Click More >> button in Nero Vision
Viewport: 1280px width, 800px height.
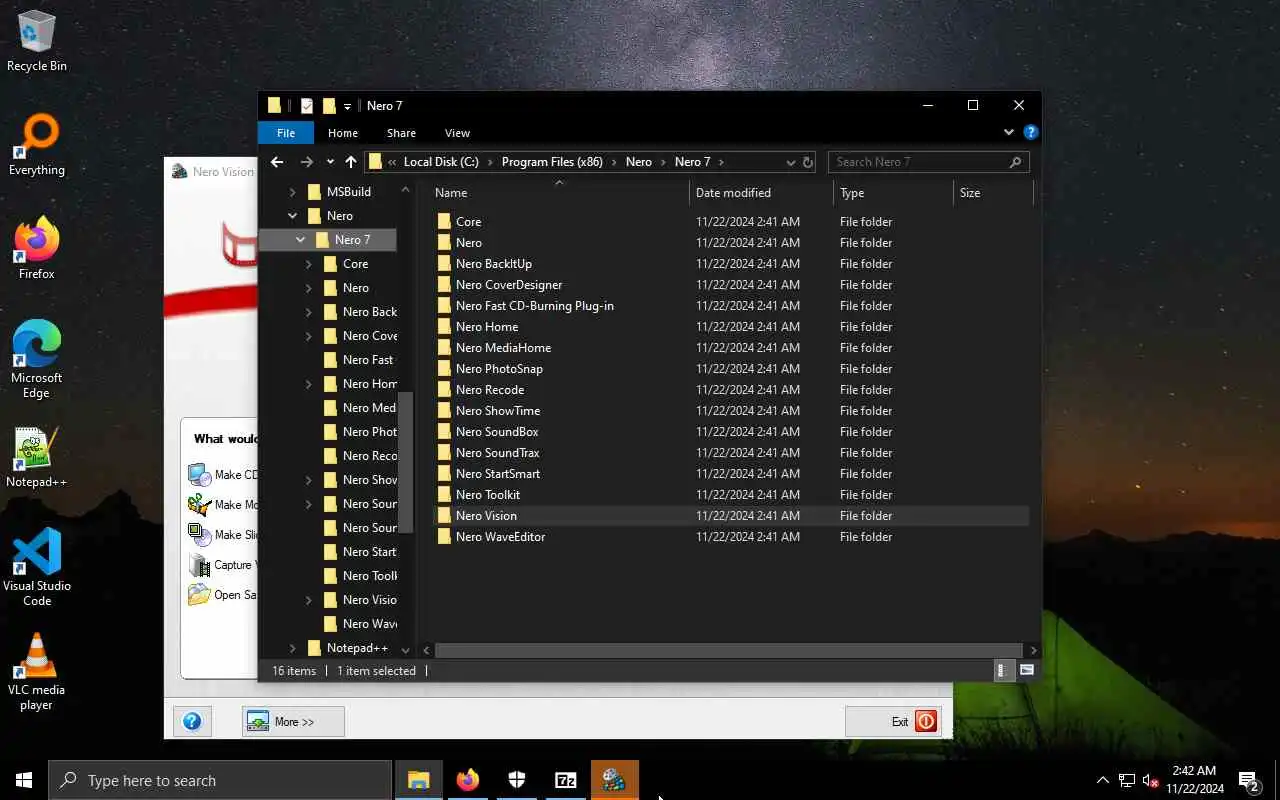tap(293, 721)
